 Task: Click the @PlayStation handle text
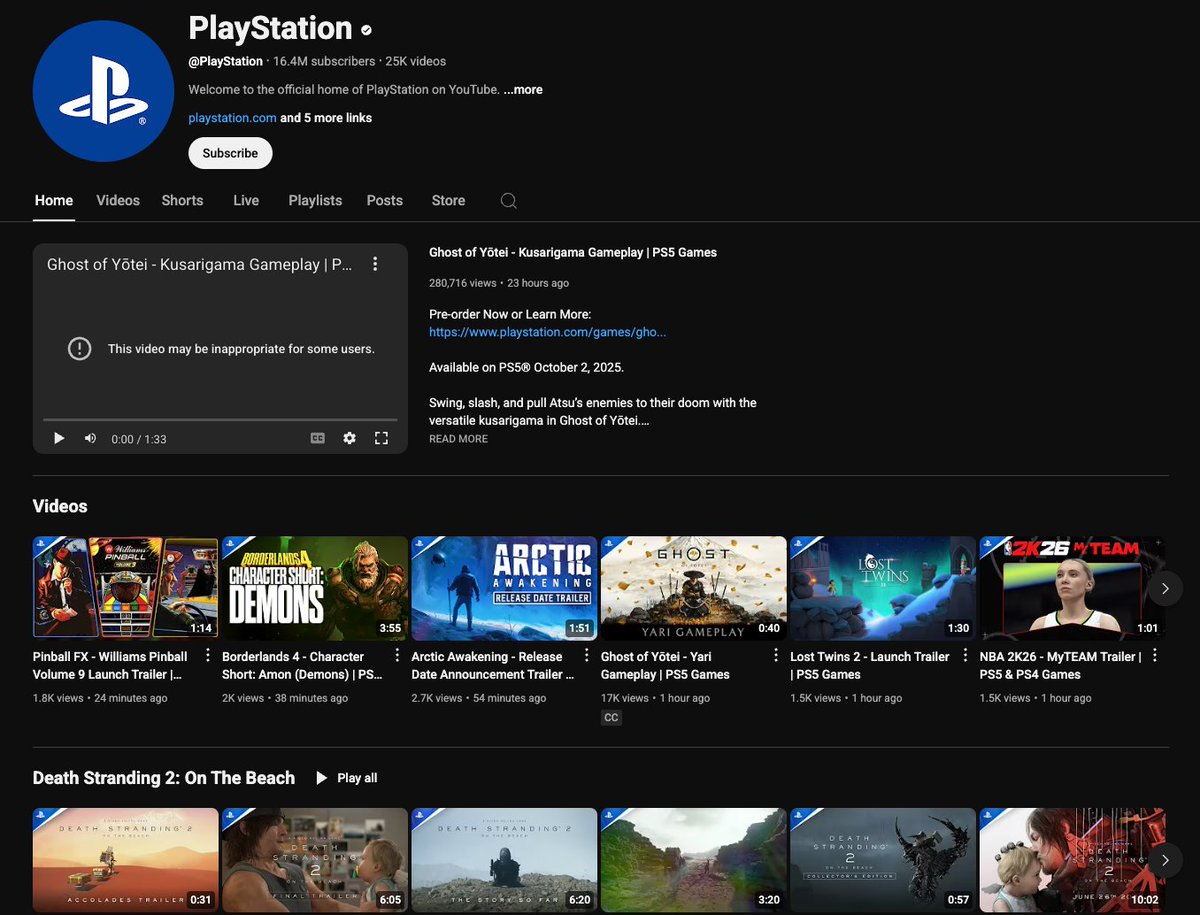pos(226,61)
